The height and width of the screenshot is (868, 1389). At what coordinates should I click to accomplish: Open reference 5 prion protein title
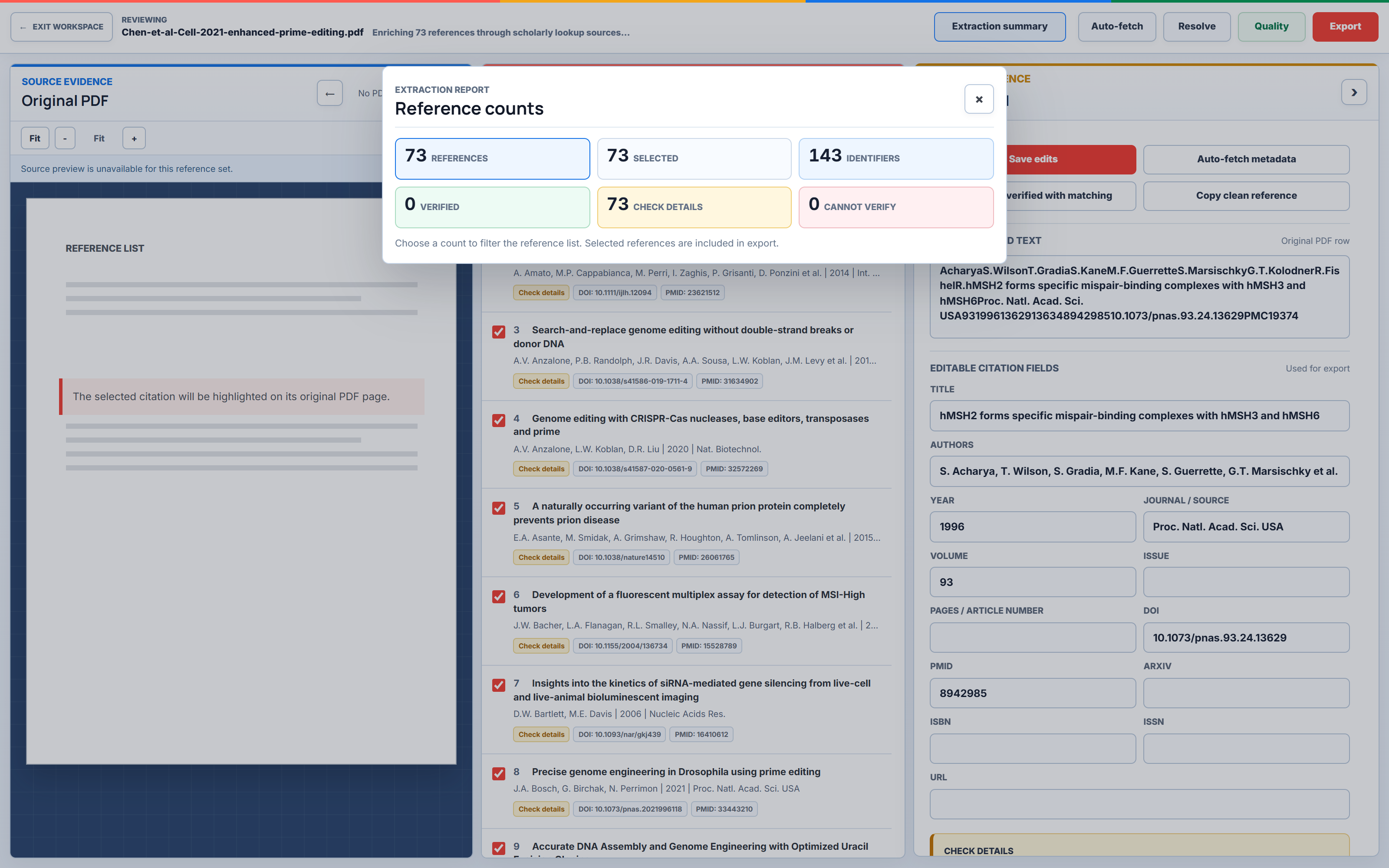pyautogui.click(x=679, y=513)
